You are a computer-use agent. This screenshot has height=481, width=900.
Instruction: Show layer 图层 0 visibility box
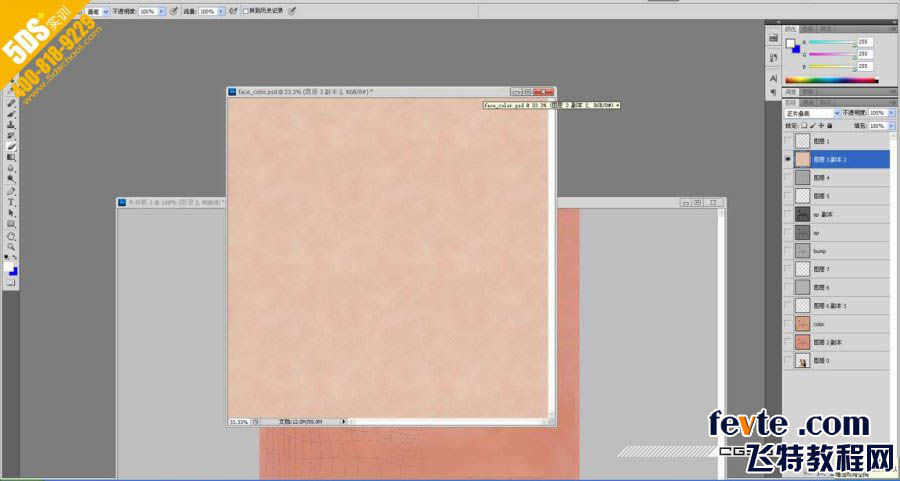788,360
